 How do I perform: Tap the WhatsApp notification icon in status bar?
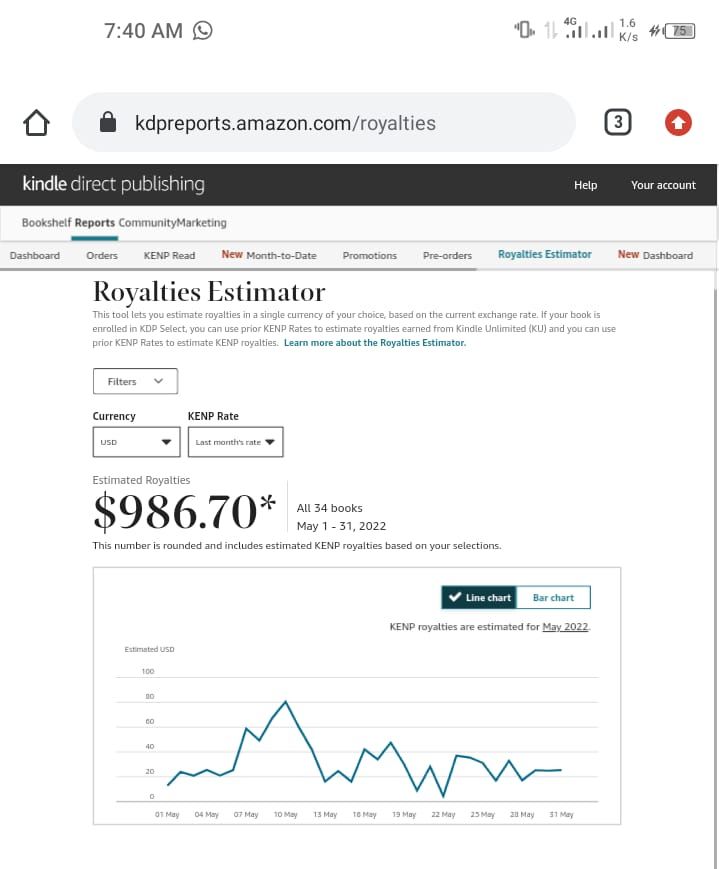click(203, 30)
